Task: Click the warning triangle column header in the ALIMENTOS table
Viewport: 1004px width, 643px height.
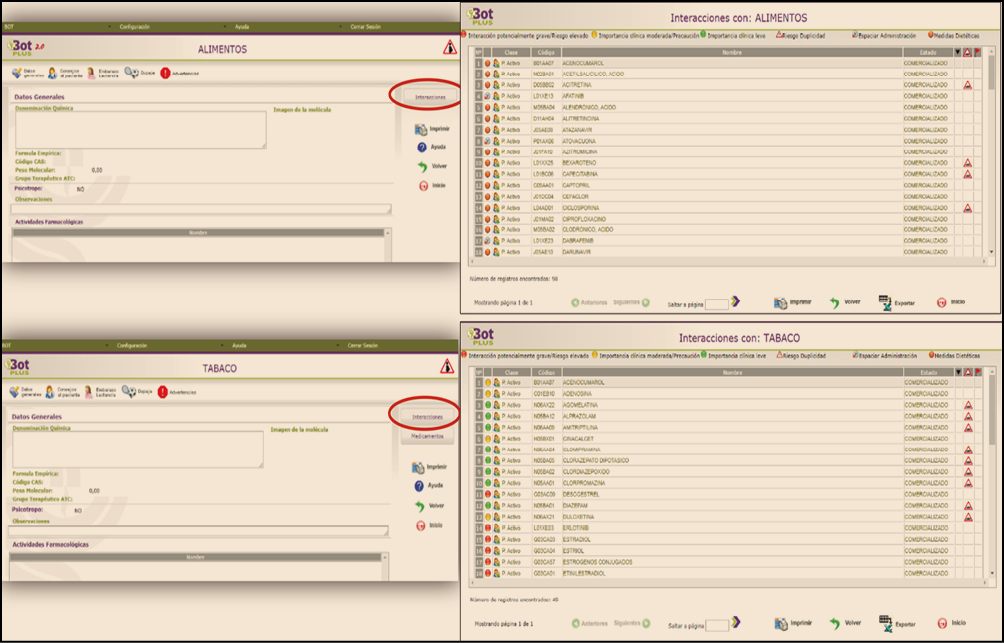Action: click(968, 52)
